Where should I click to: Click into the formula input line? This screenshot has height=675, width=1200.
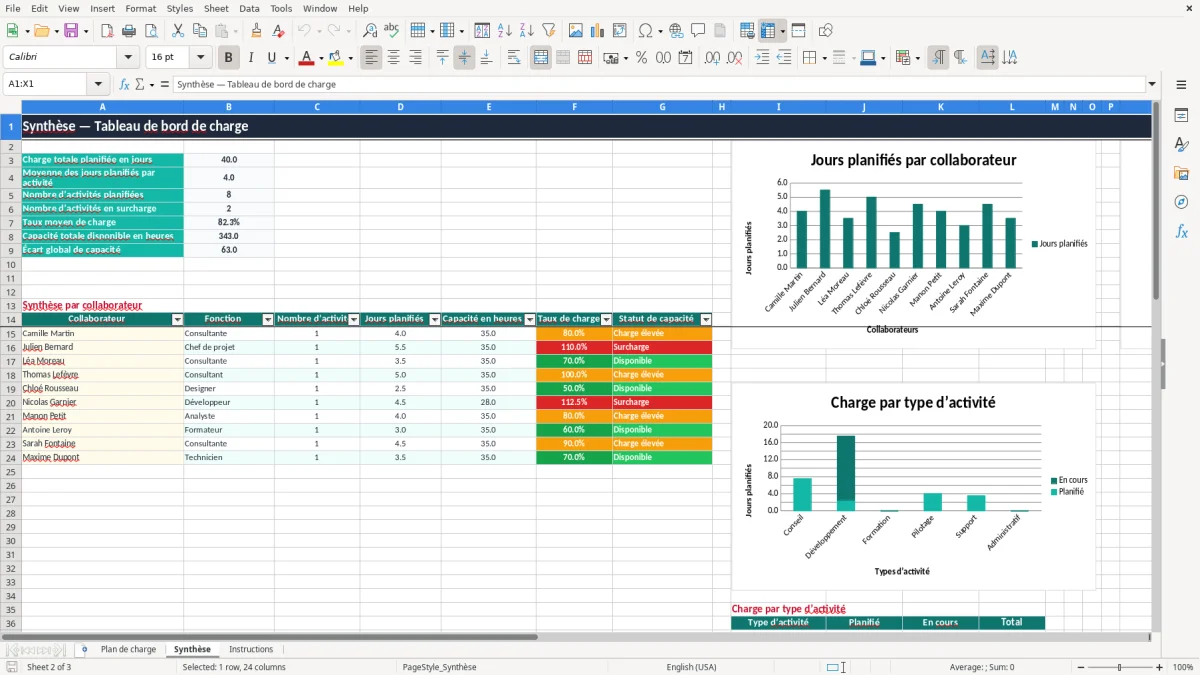pos(659,85)
